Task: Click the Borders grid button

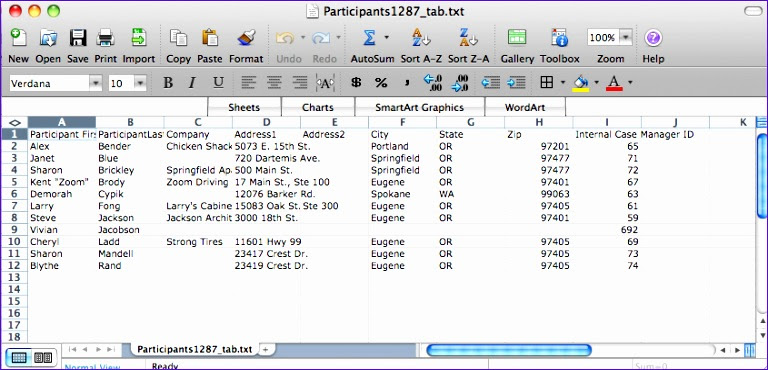Action: point(547,83)
